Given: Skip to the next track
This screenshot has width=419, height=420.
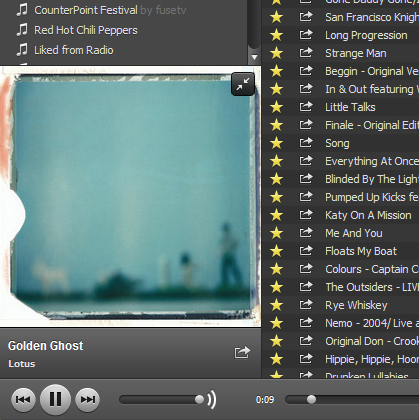Looking at the screenshot, I should pos(88,399).
